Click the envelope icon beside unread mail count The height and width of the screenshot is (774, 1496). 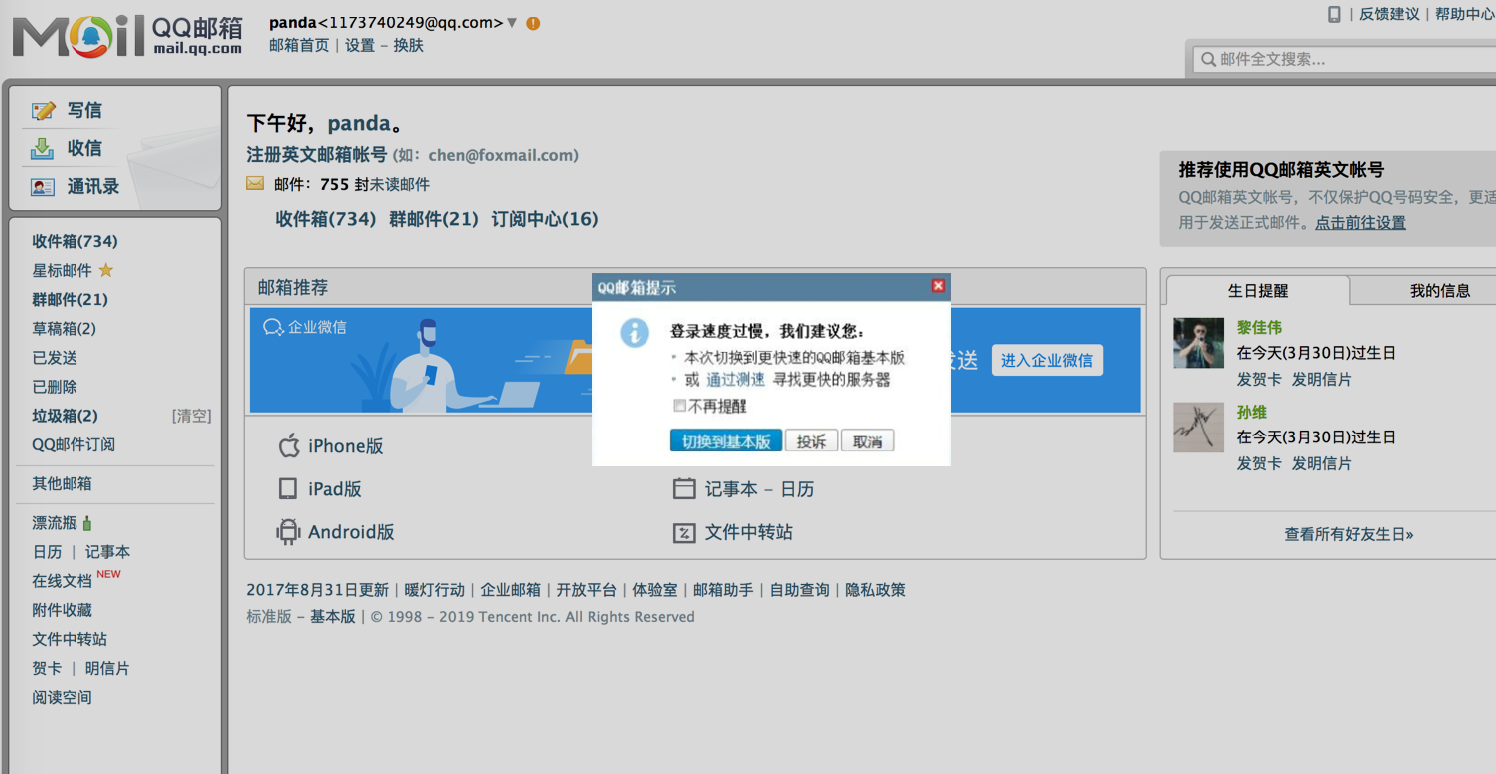click(255, 183)
